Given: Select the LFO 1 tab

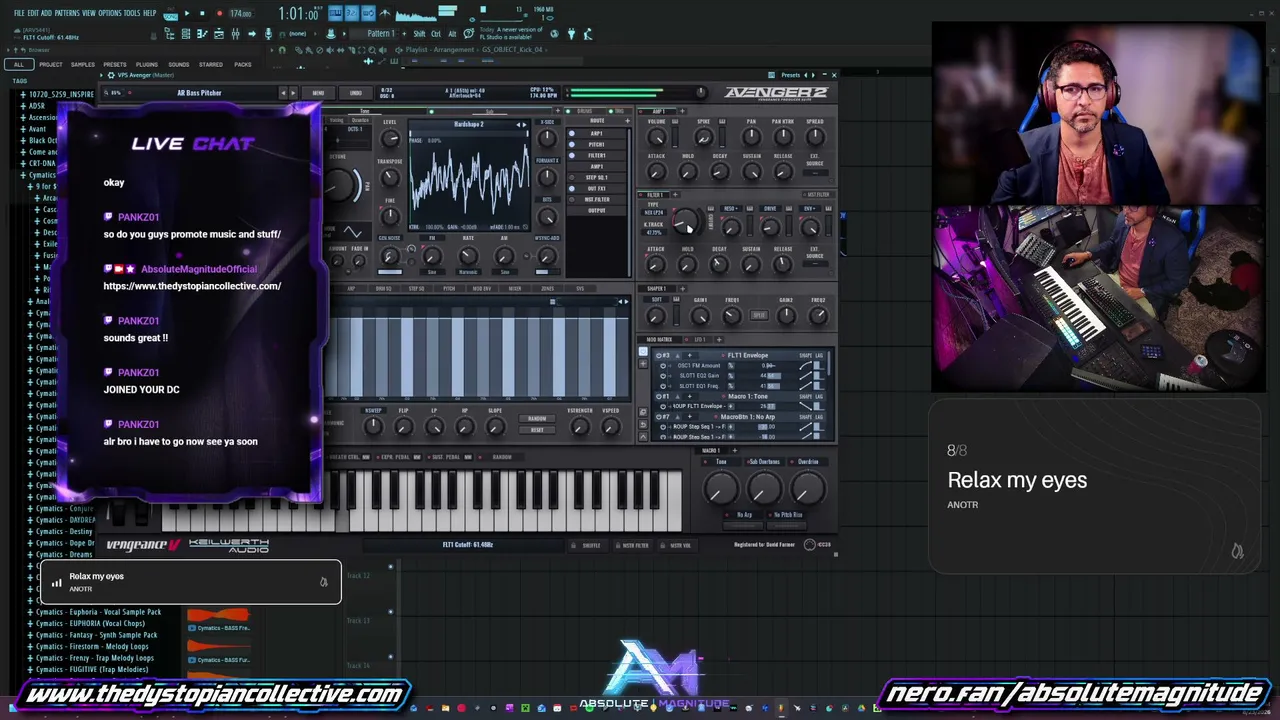Looking at the screenshot, I should [700, 340].
